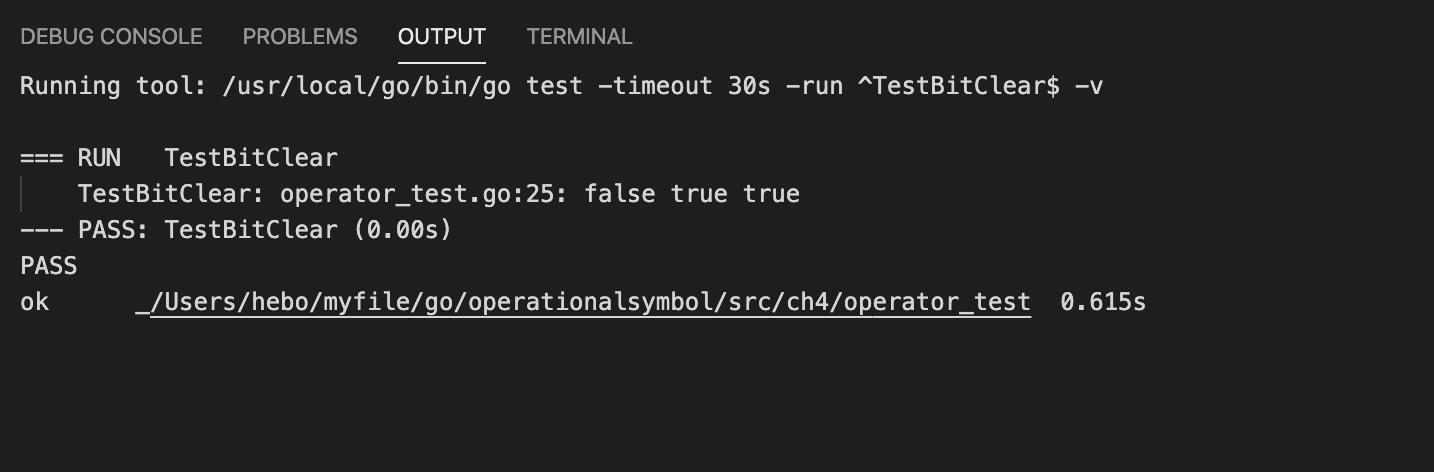This screenshot has height=472, width=1434.
Task: Click the "Running tool:" text
Action: [113, 86]
